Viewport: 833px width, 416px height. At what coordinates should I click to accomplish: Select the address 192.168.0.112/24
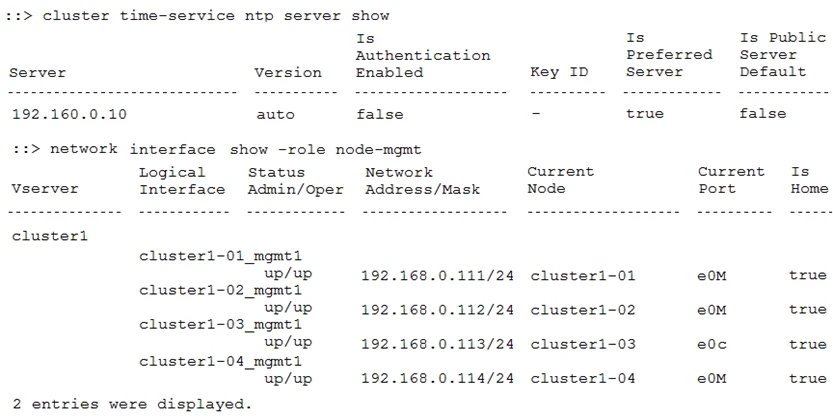[437, 310]
